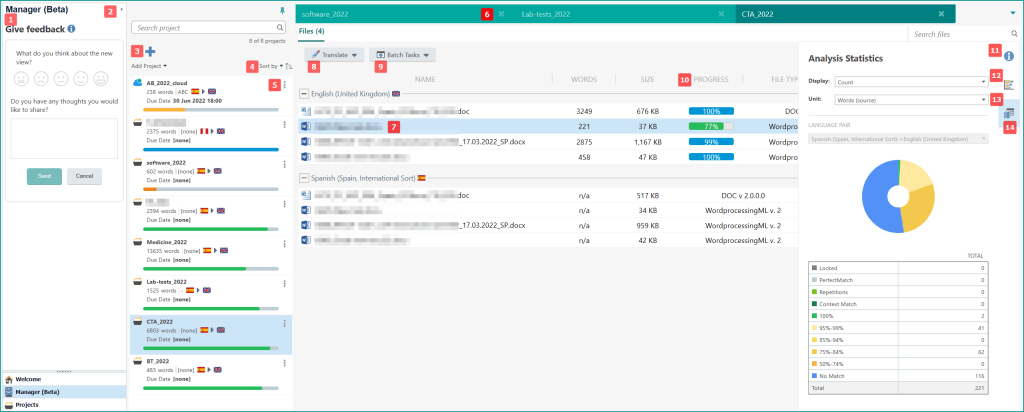1024x412 pixels.
Task: Collapse the English (United Kingdom) file group
Action: [303, 93]
